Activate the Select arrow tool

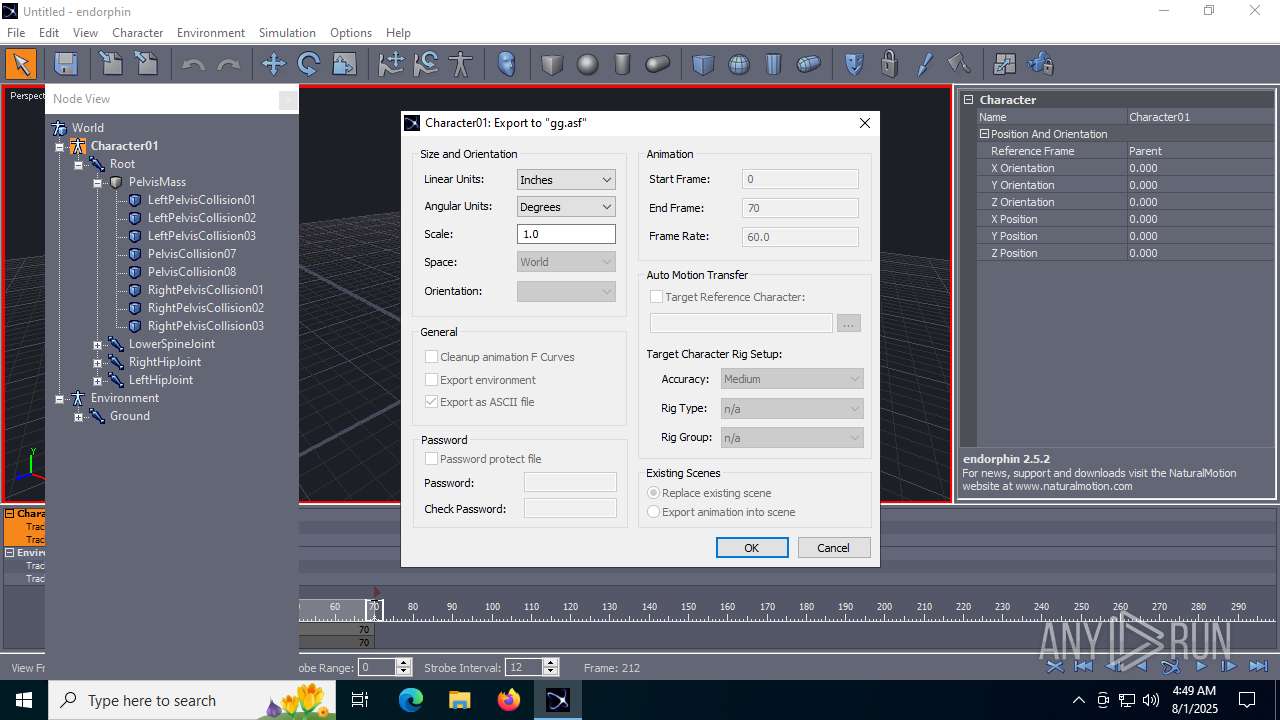click(x=20, y=65)
